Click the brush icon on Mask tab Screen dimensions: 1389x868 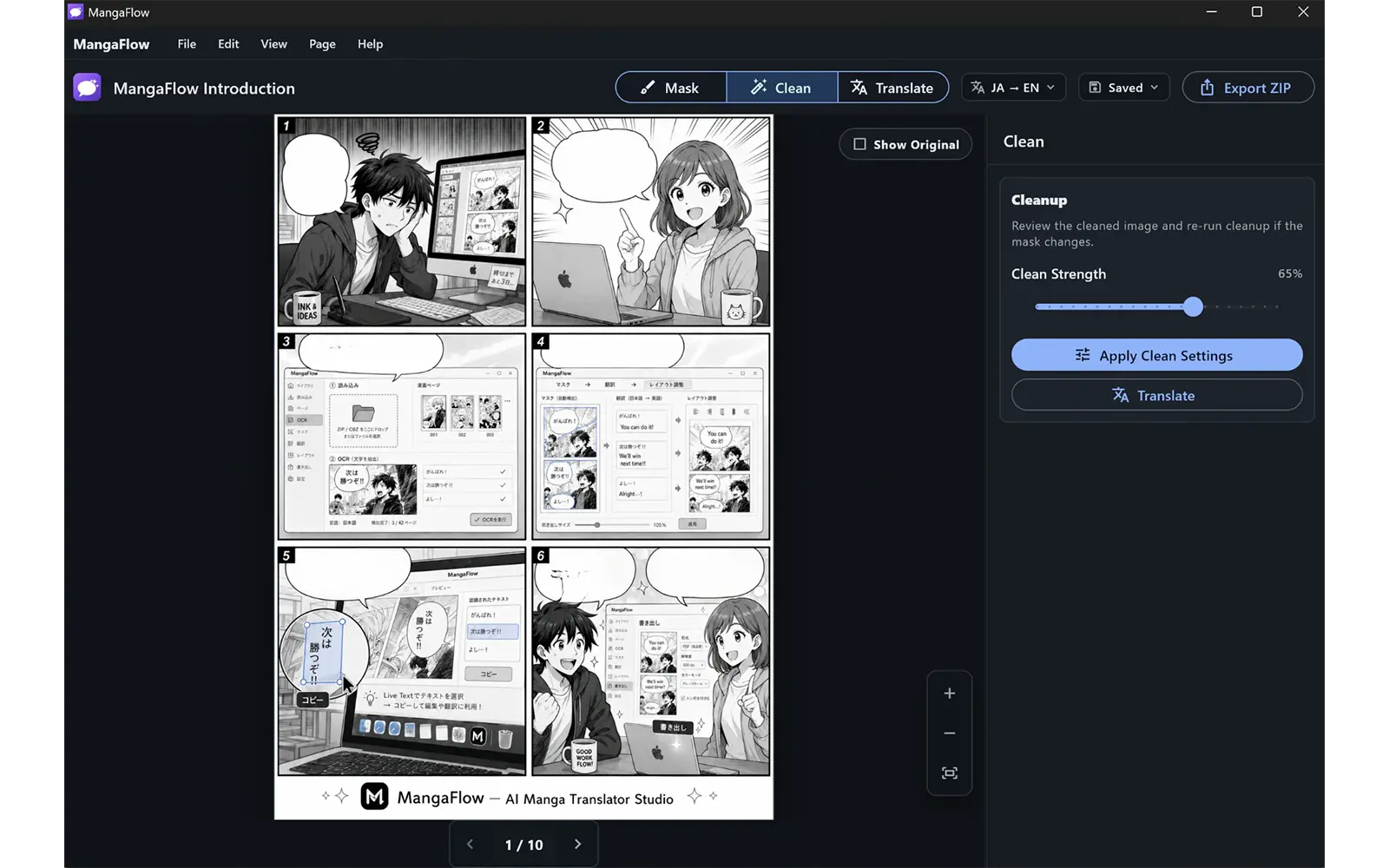648,88
